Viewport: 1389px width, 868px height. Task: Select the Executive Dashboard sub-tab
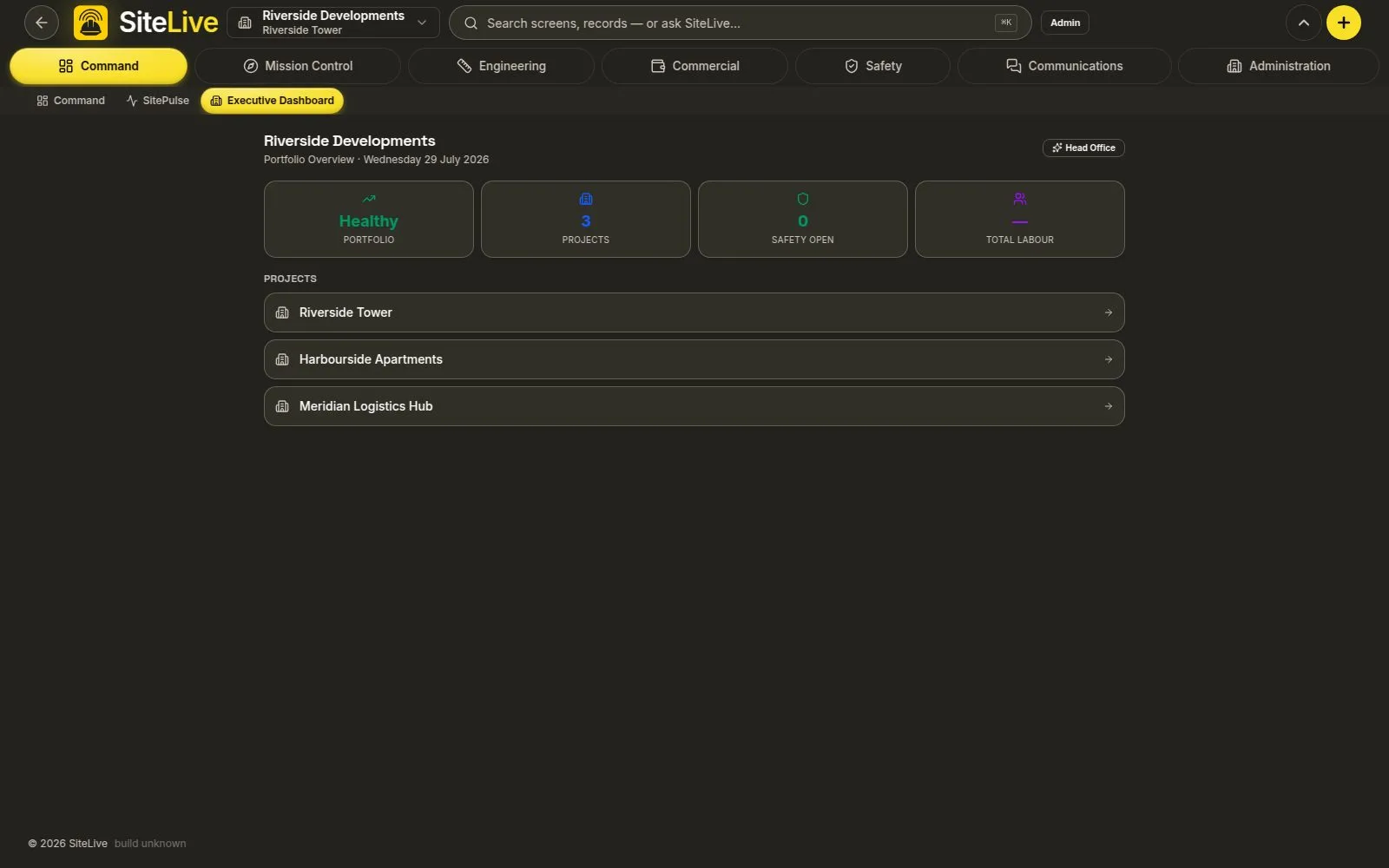point(272,101)
